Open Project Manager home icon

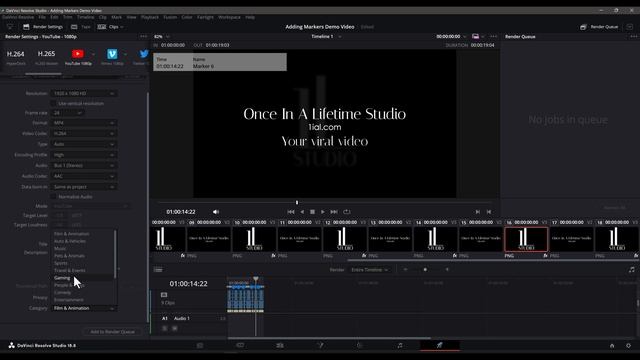pyautogui.click(x=612, y=346)
